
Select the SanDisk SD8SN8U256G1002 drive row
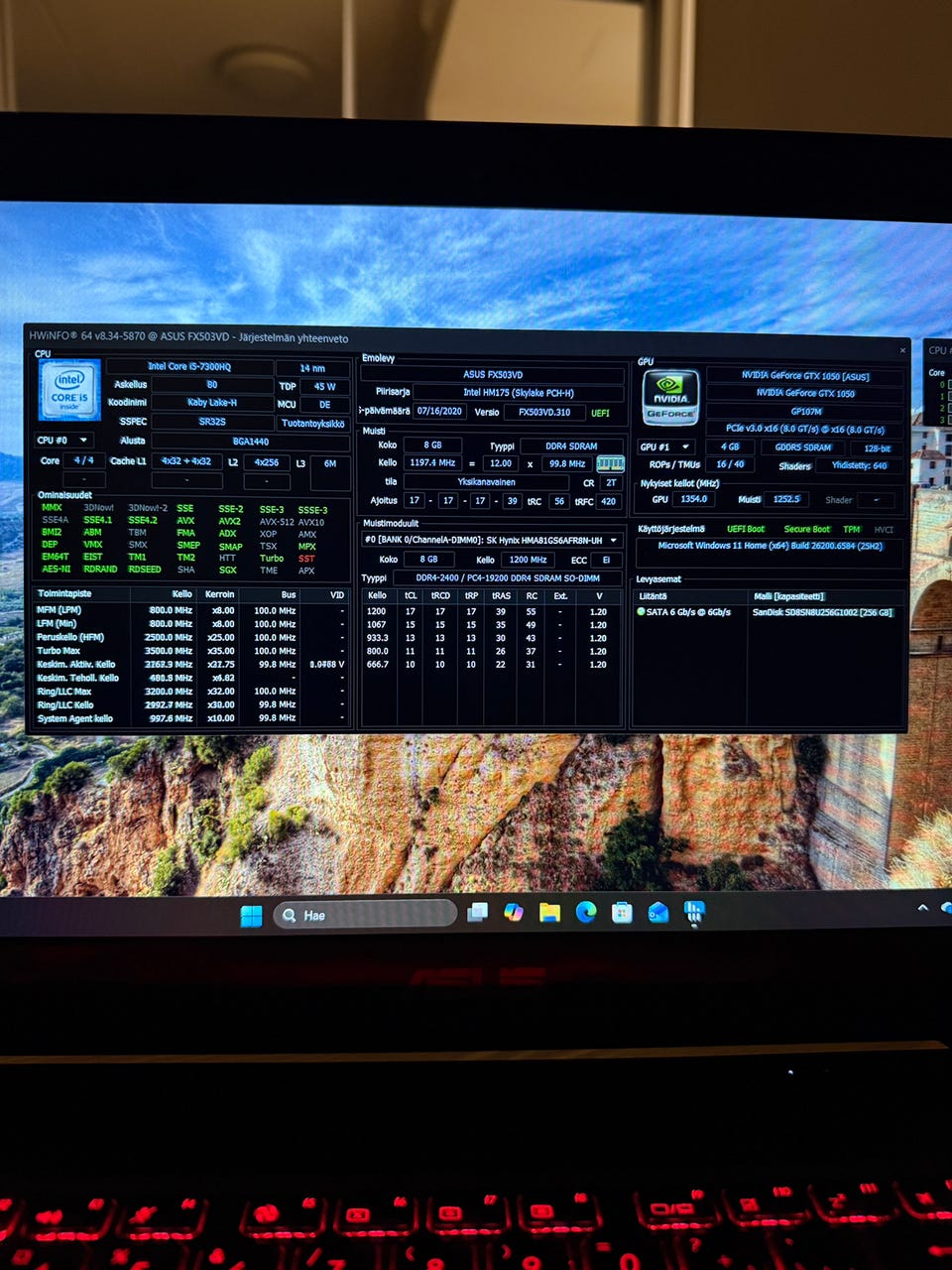[x=769, y=612]
